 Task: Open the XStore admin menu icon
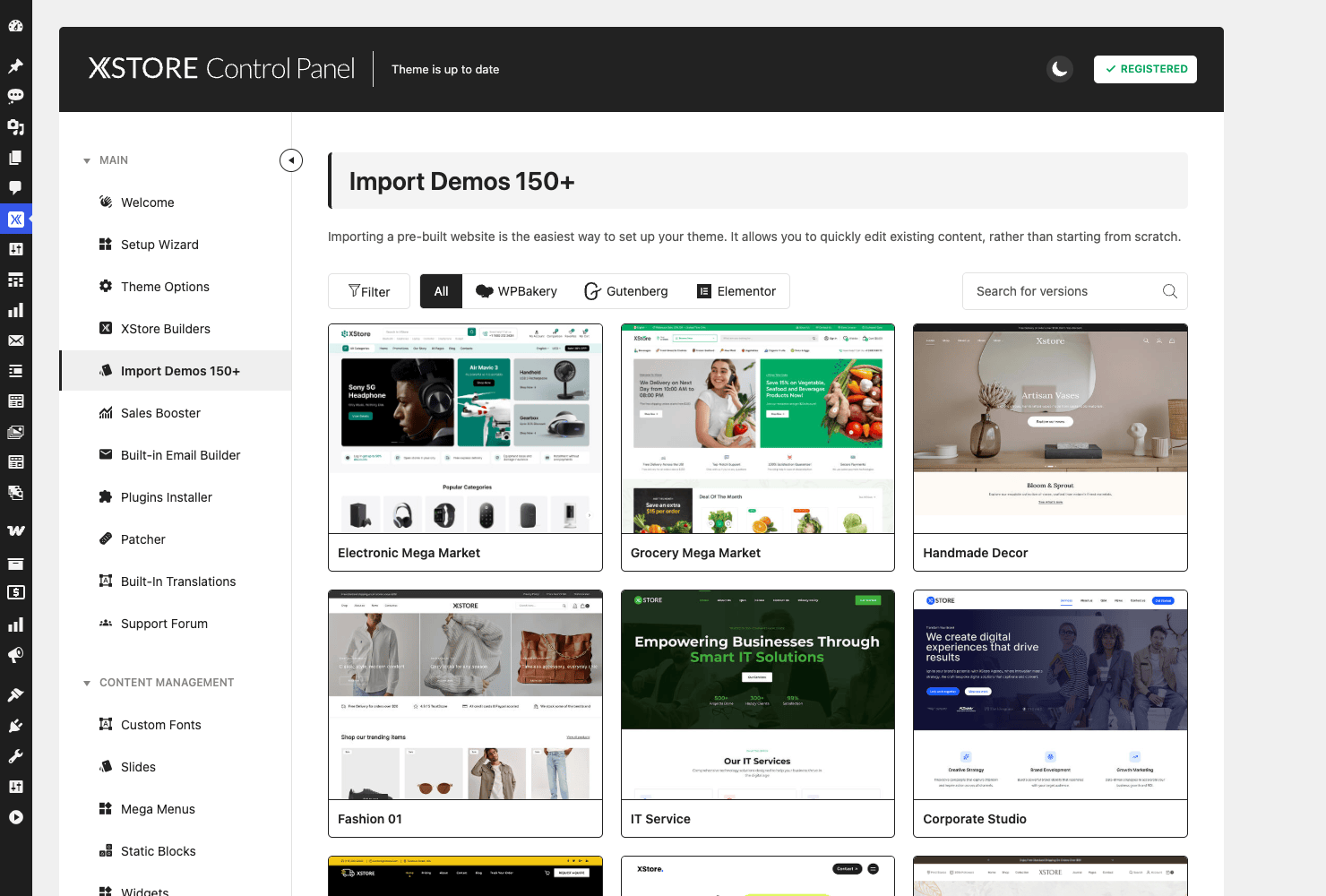[x=15, y=219]
